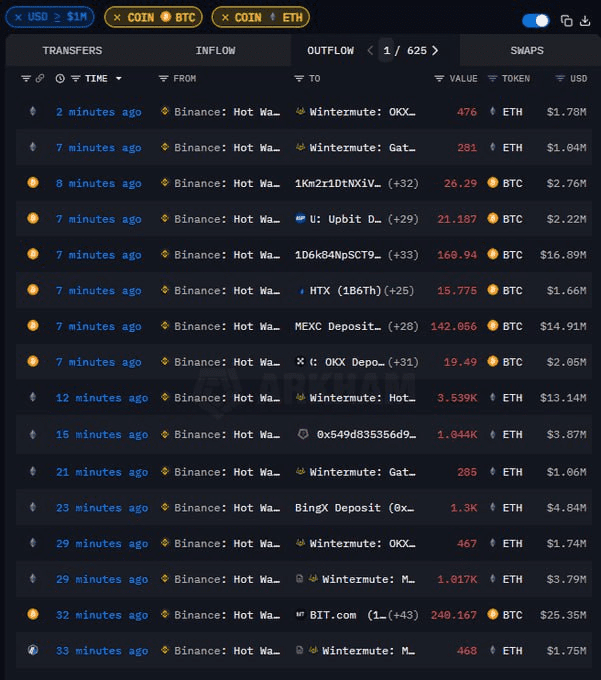Image resolution: width=601 pixels, height=680 pixels.
Task: Switch to the INFLOW tab
Action: coord(215,50)
